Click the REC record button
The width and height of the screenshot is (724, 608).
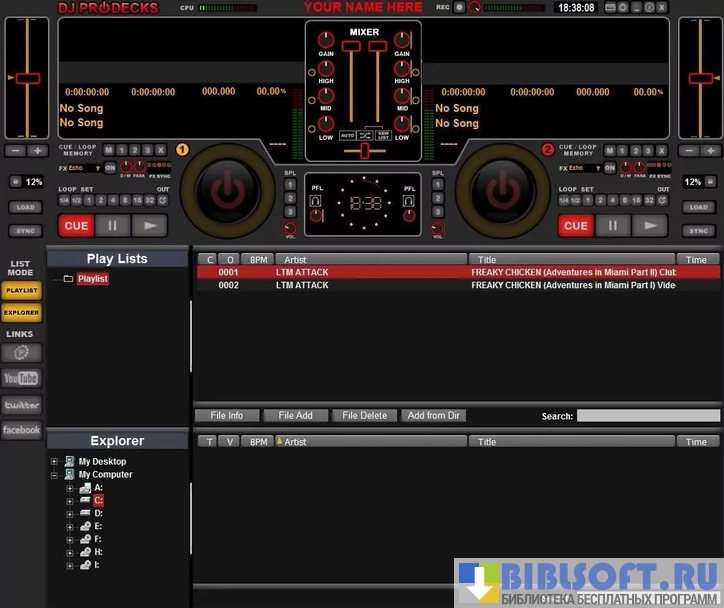(x=459, y=7)
